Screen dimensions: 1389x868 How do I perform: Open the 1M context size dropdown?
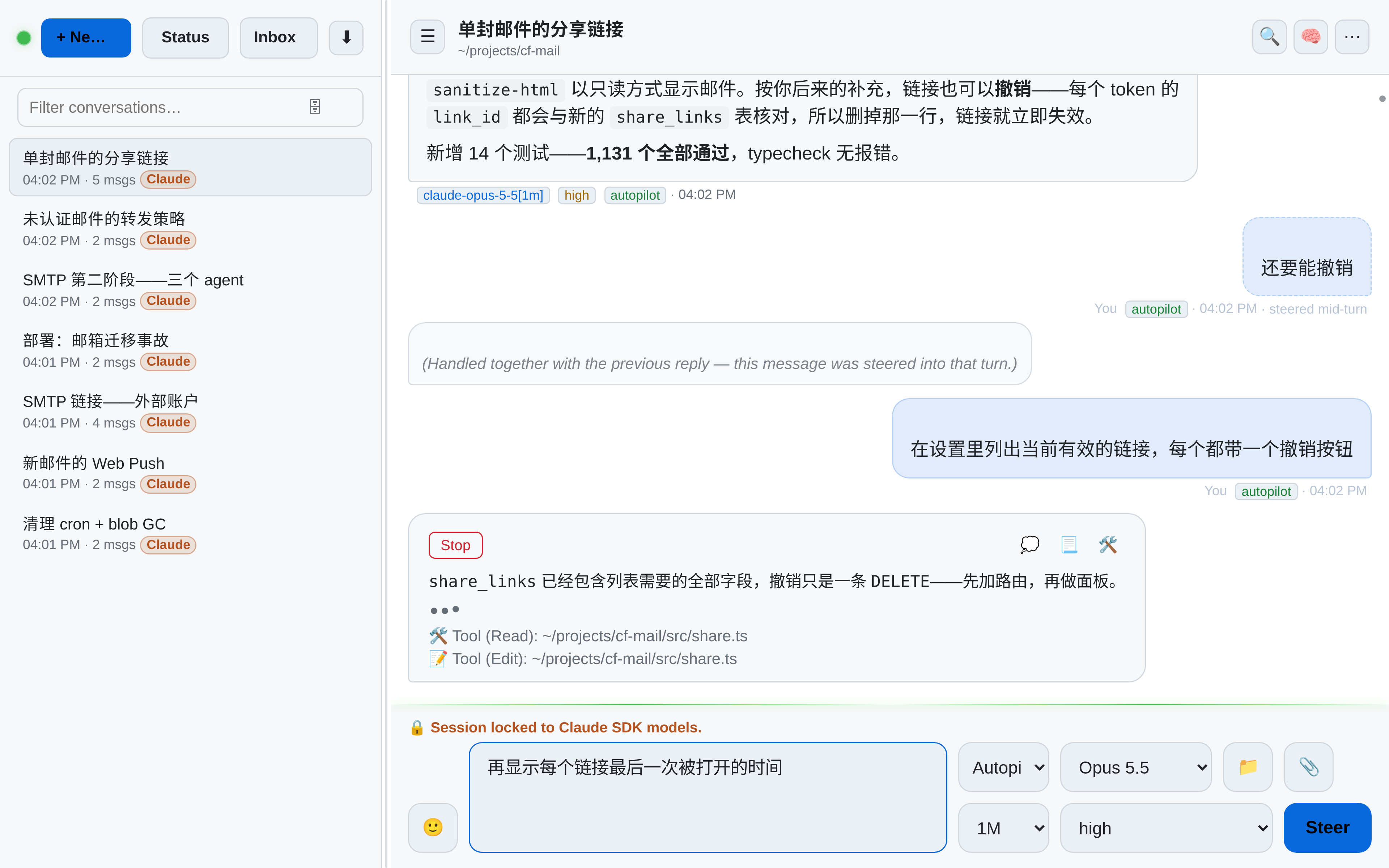[x=1003, y=828]
